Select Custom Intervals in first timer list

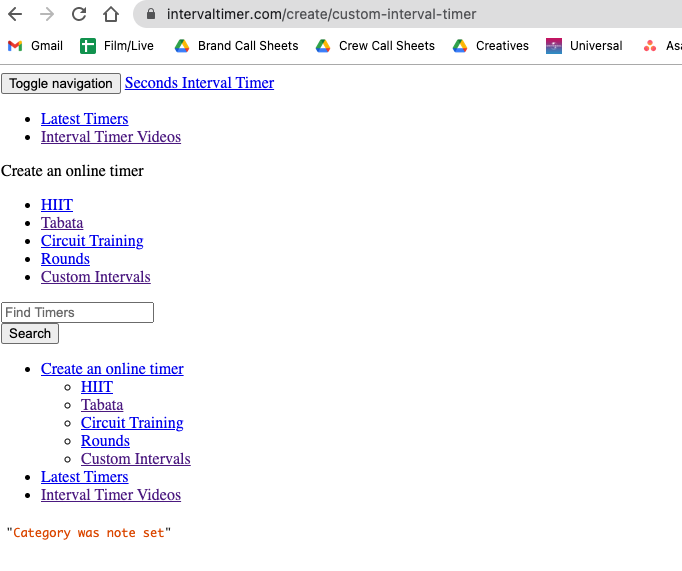click(x=96, y=277)
